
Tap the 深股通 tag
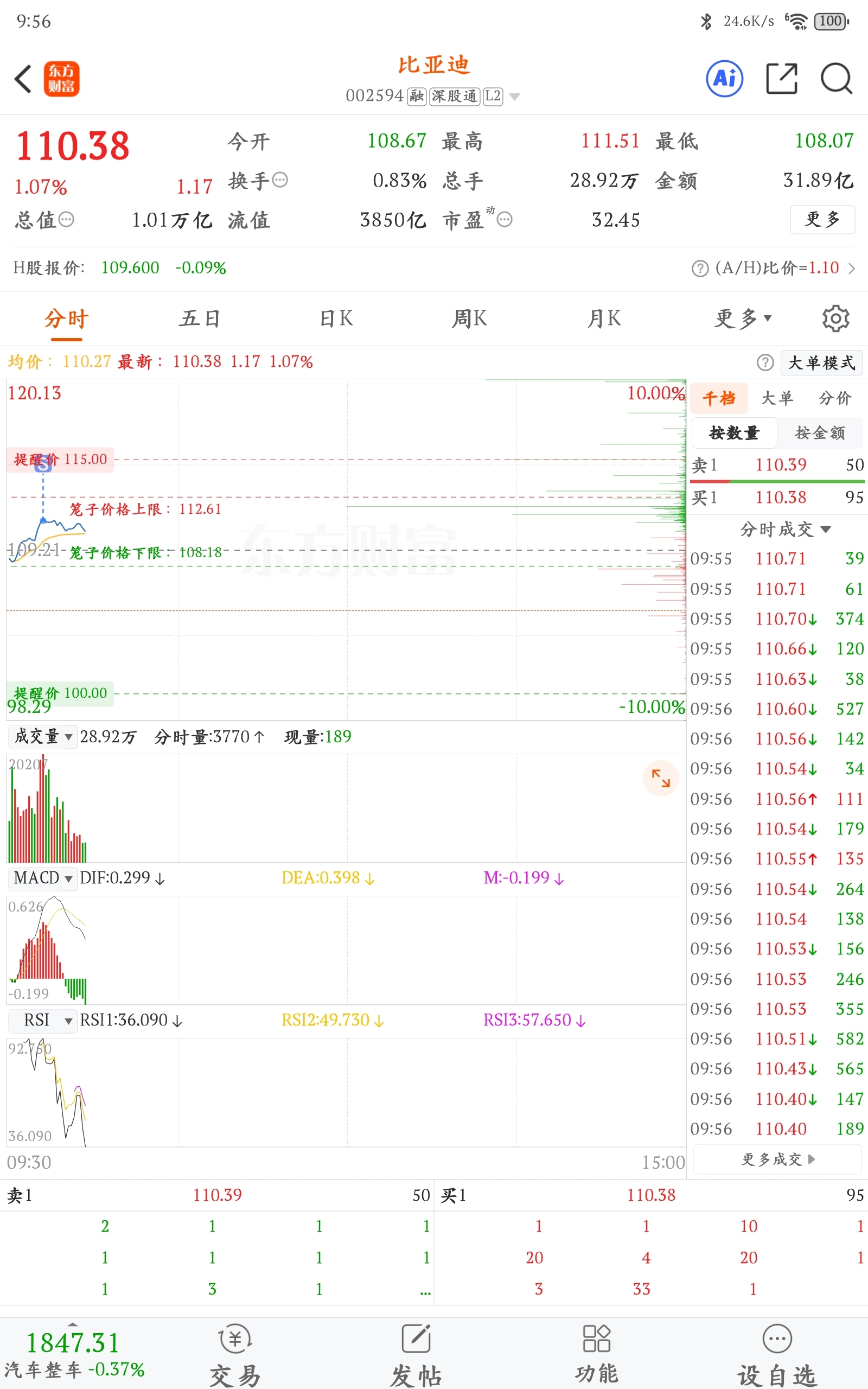(x=454, y=96)
